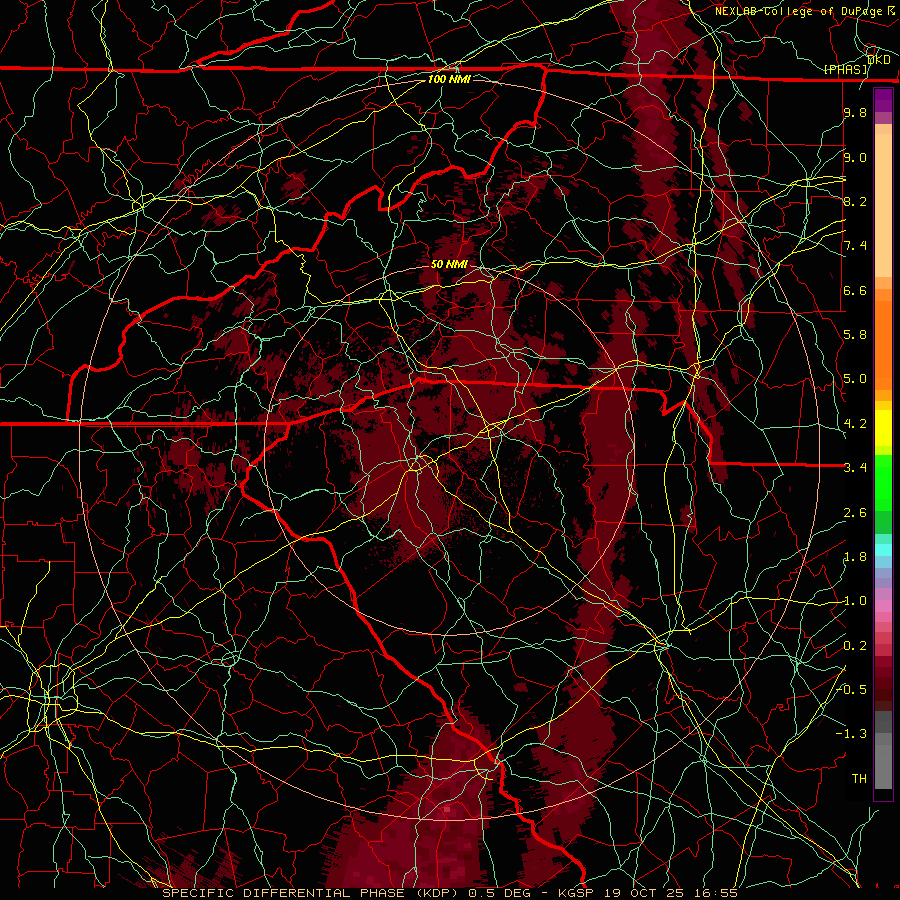Click the 1.8 scale value

pos(855,557)
